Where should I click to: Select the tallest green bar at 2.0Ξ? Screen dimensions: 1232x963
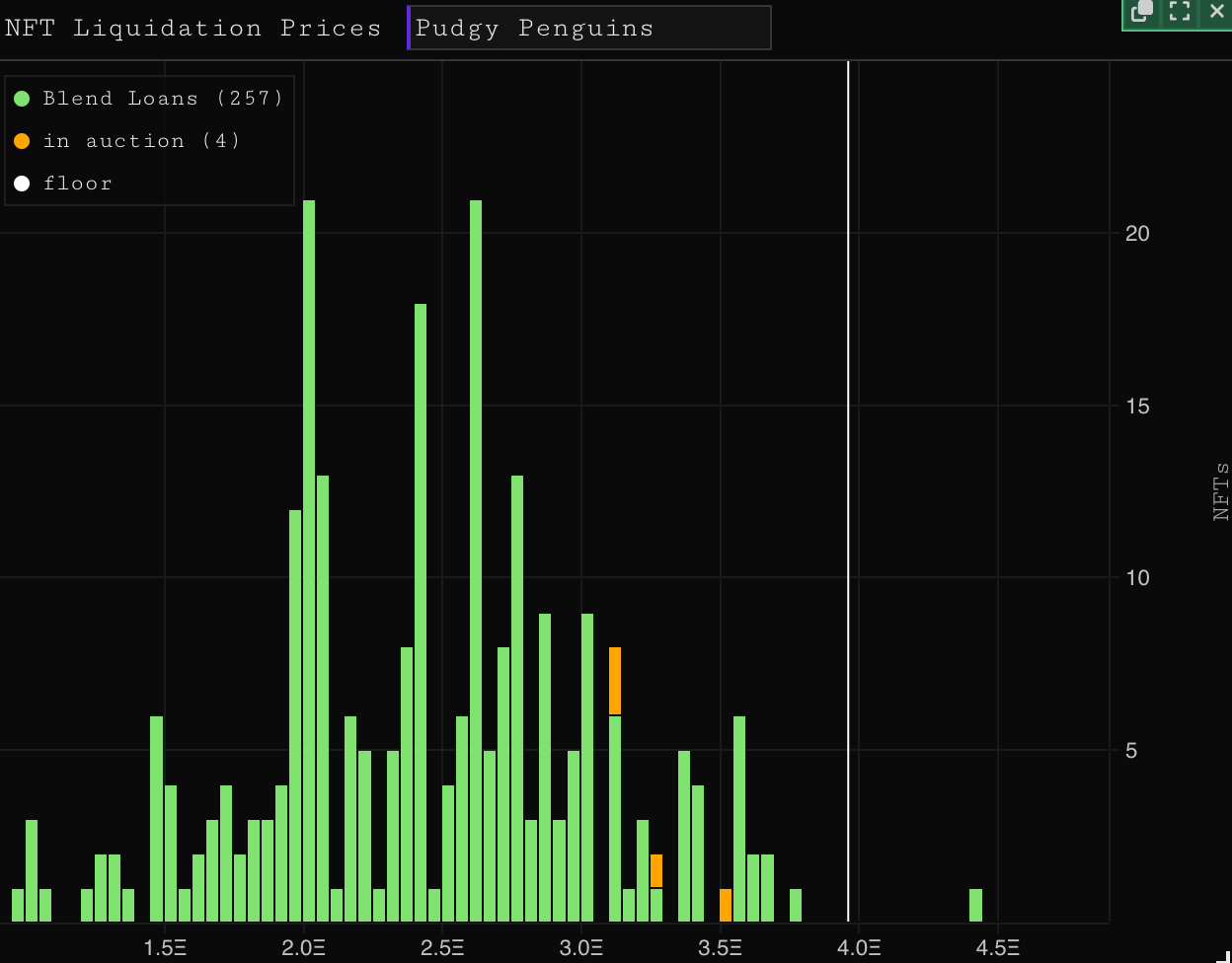pyautogui.click(x=309, y=561)
